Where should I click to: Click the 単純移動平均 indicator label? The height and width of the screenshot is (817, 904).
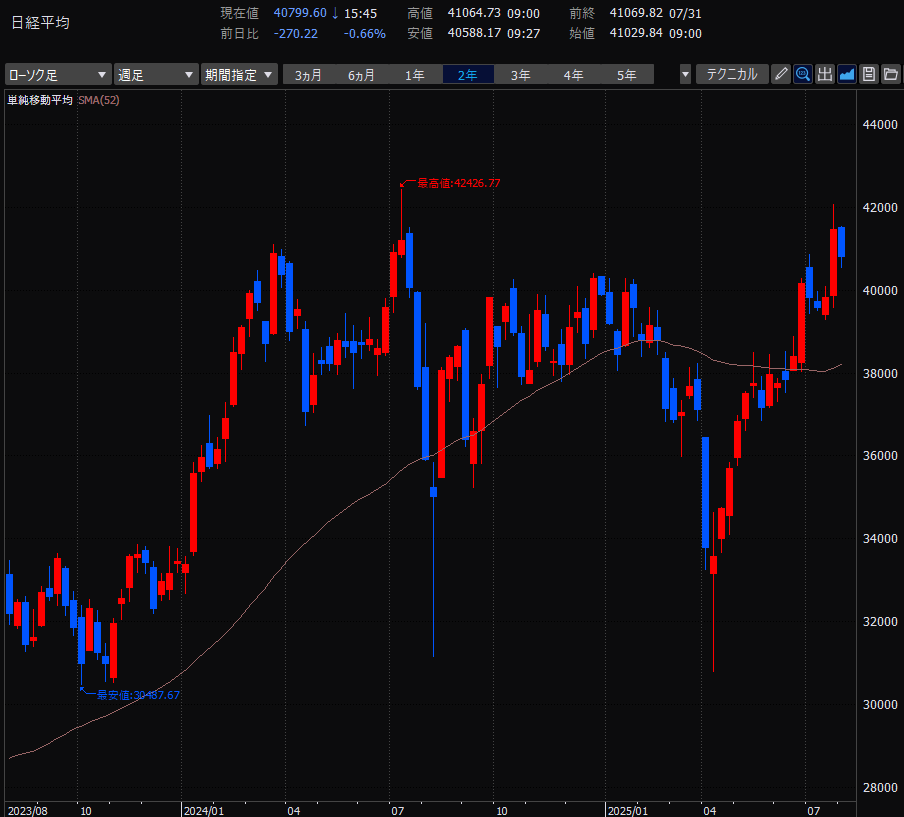click(40, 100)
